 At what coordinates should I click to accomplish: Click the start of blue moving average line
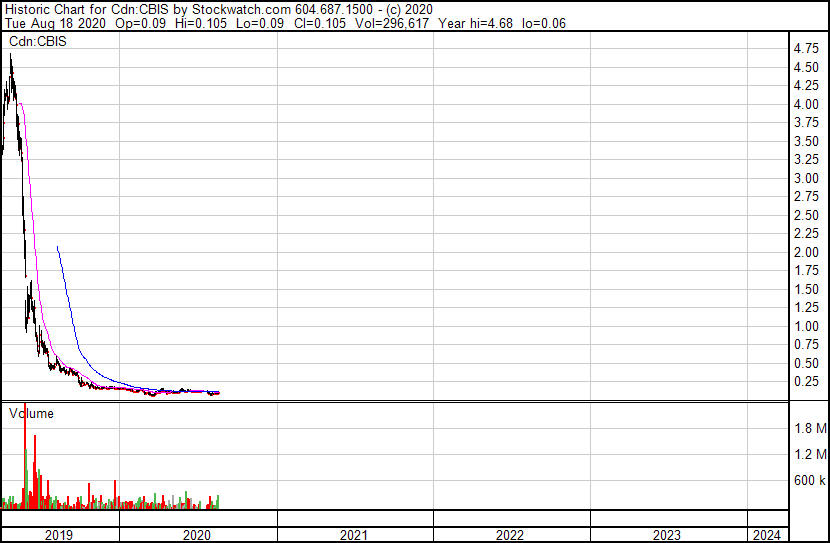[x=58, y=246]
